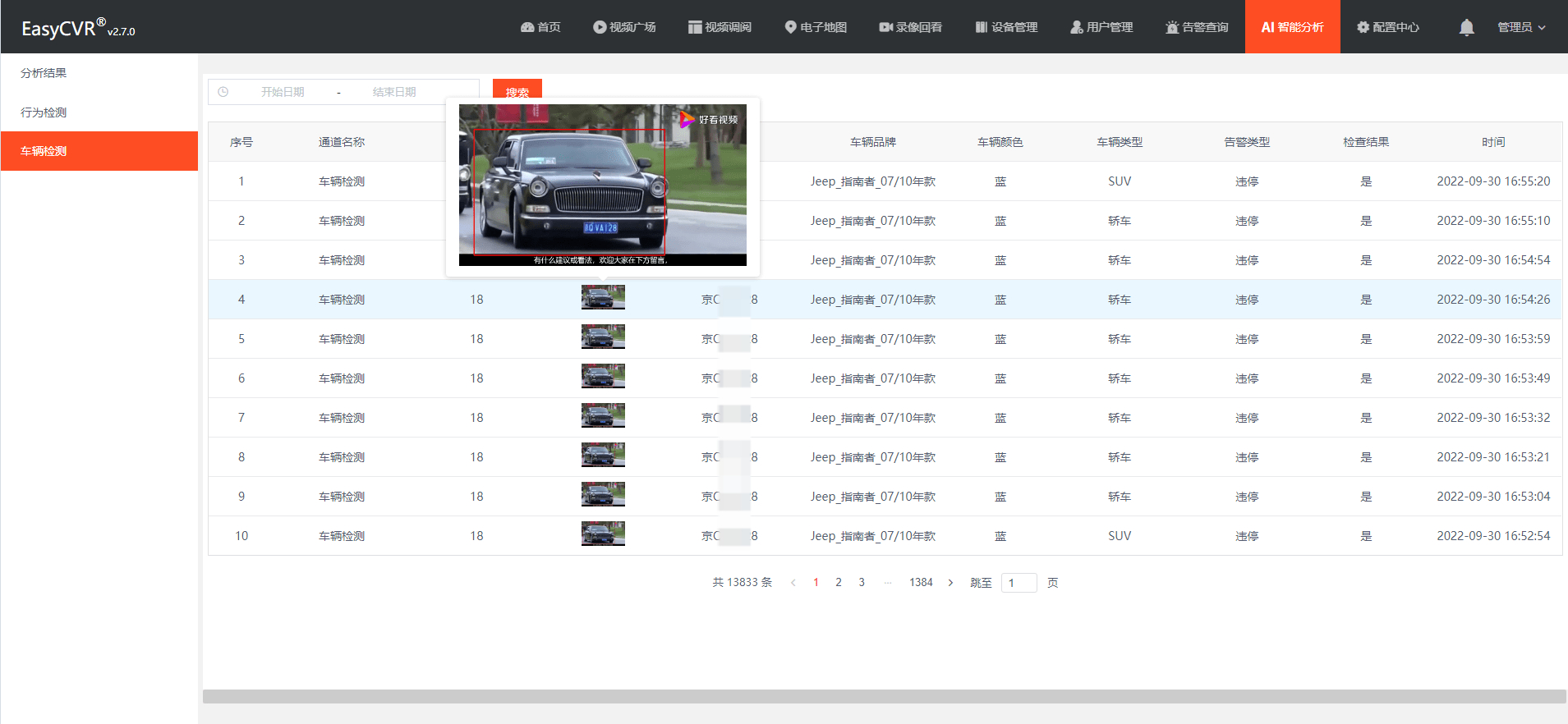Click the 开始日期 start date field

click(x=283, y=92)
